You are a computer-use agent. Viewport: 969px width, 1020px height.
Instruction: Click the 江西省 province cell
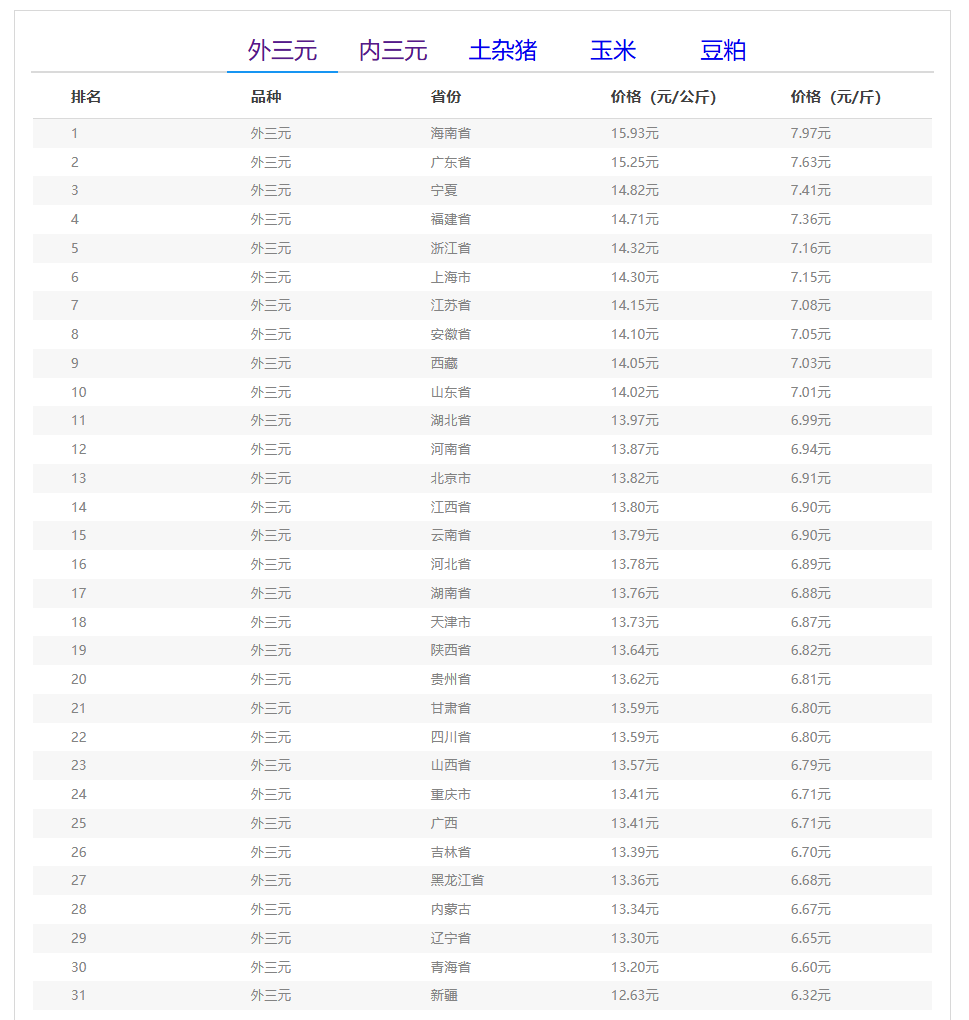point(450,507)
